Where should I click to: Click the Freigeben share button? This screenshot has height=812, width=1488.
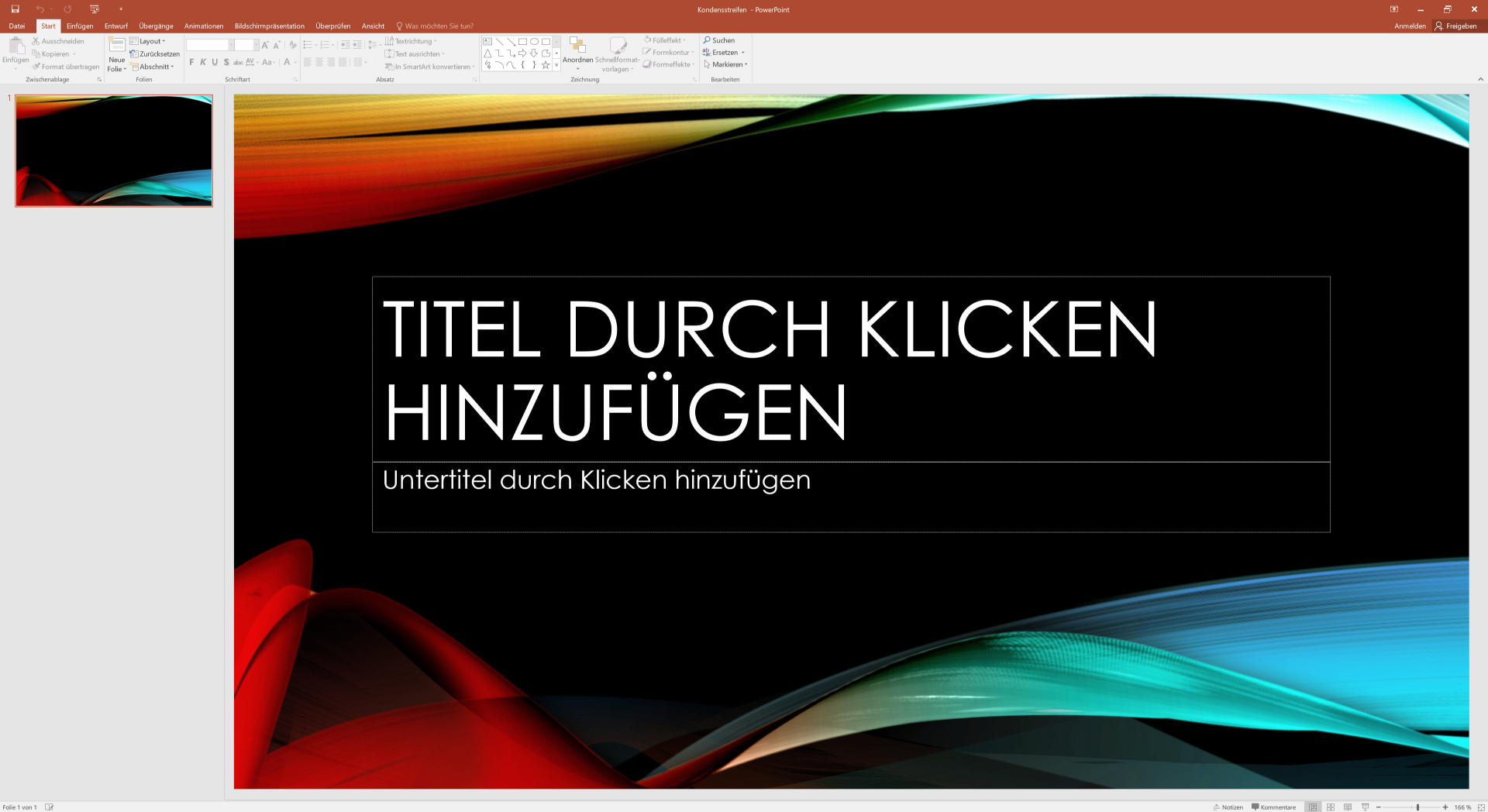[1455, 26]
